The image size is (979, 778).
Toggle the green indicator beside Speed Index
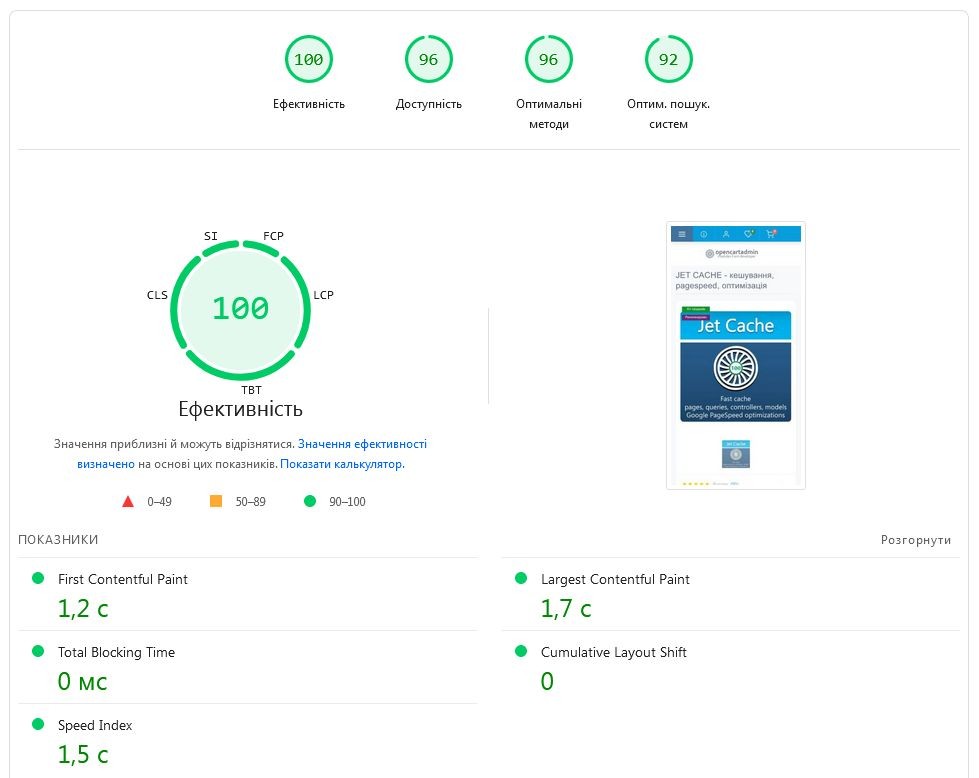(40, 725)
